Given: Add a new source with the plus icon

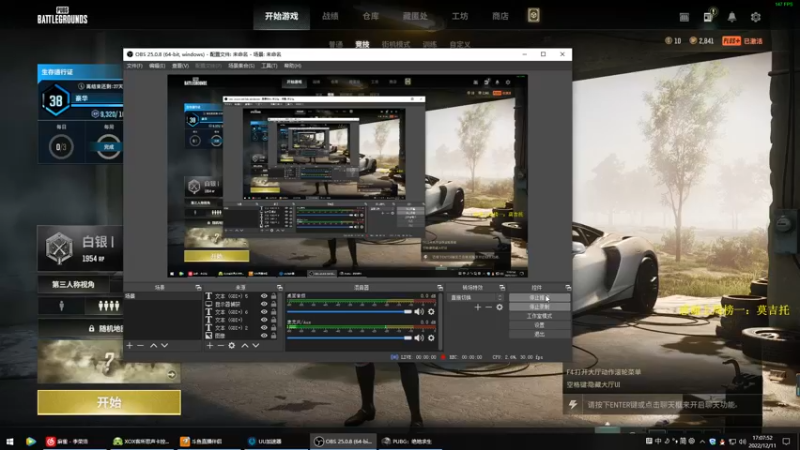Looking at the screenshot, I should point(210,345).
